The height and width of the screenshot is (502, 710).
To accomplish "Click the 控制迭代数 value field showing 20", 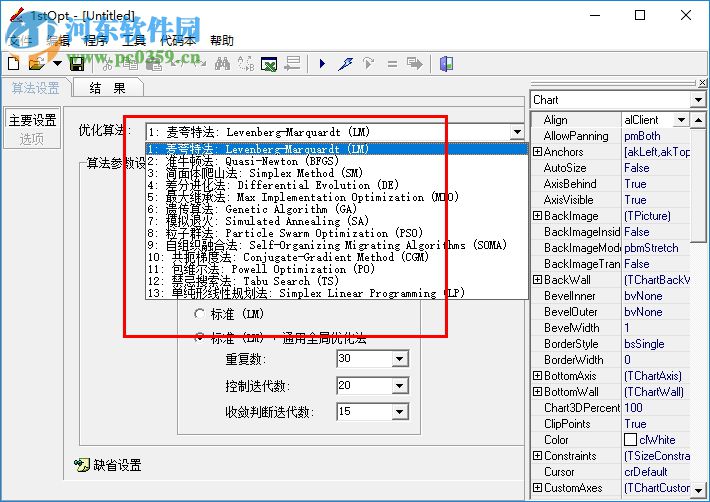I will coord(365,386).
